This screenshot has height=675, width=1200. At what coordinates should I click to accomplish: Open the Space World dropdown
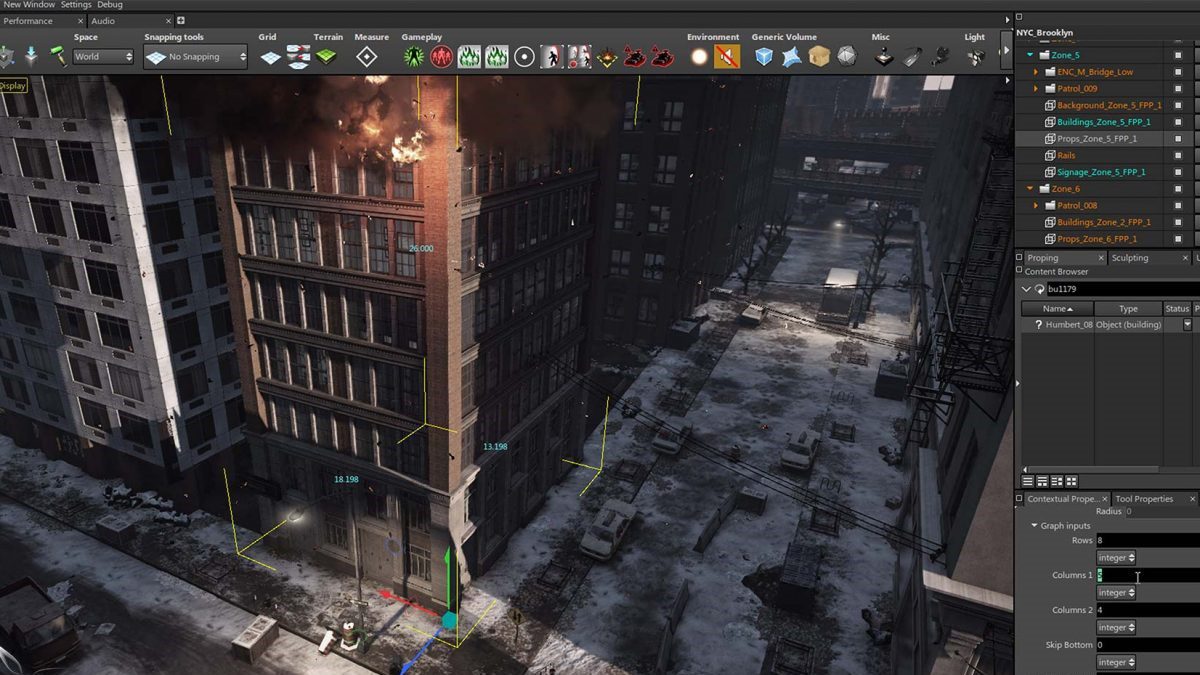[x=103, y=57]
